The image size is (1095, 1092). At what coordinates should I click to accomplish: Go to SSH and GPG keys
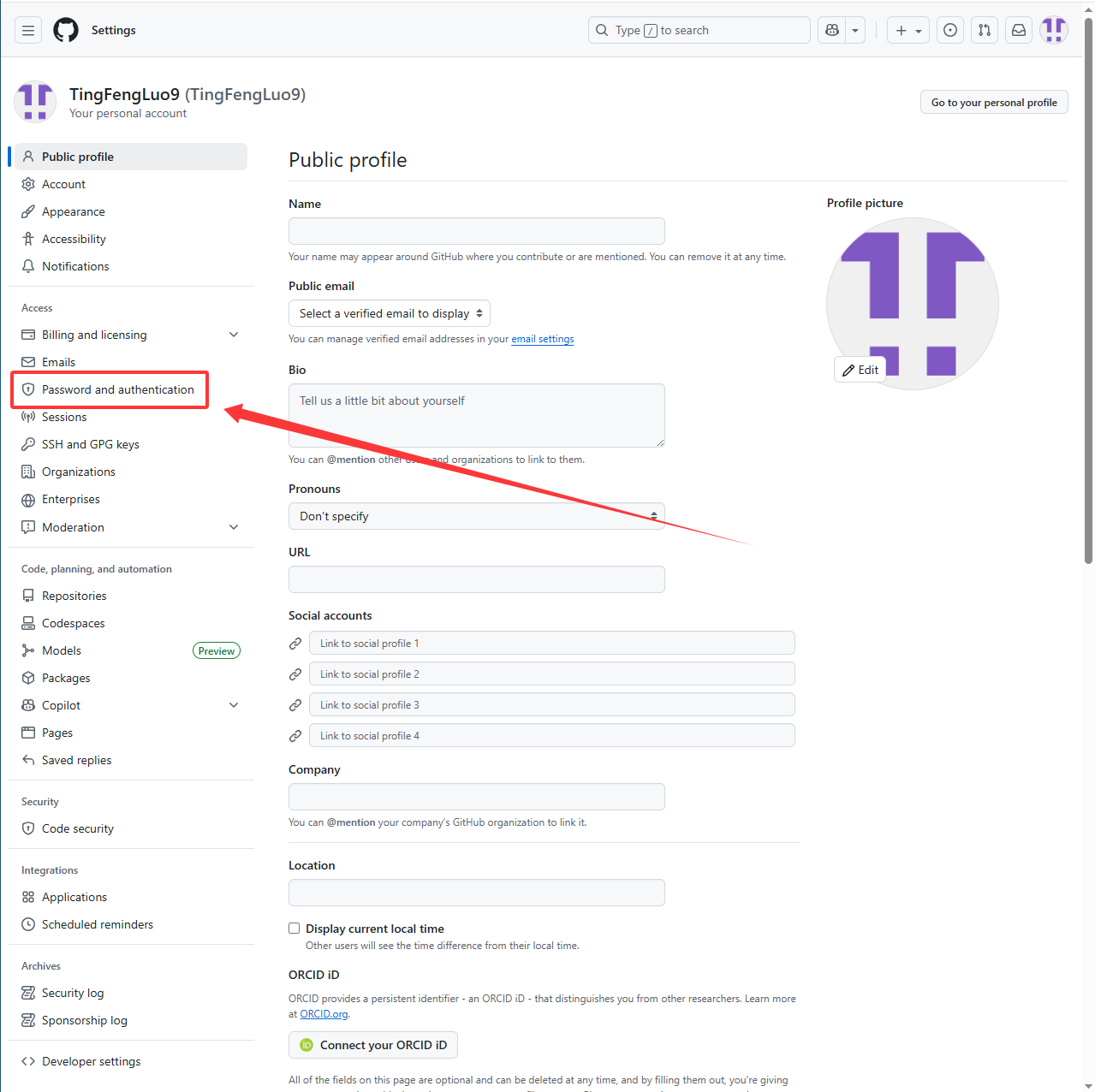(90, 444)
